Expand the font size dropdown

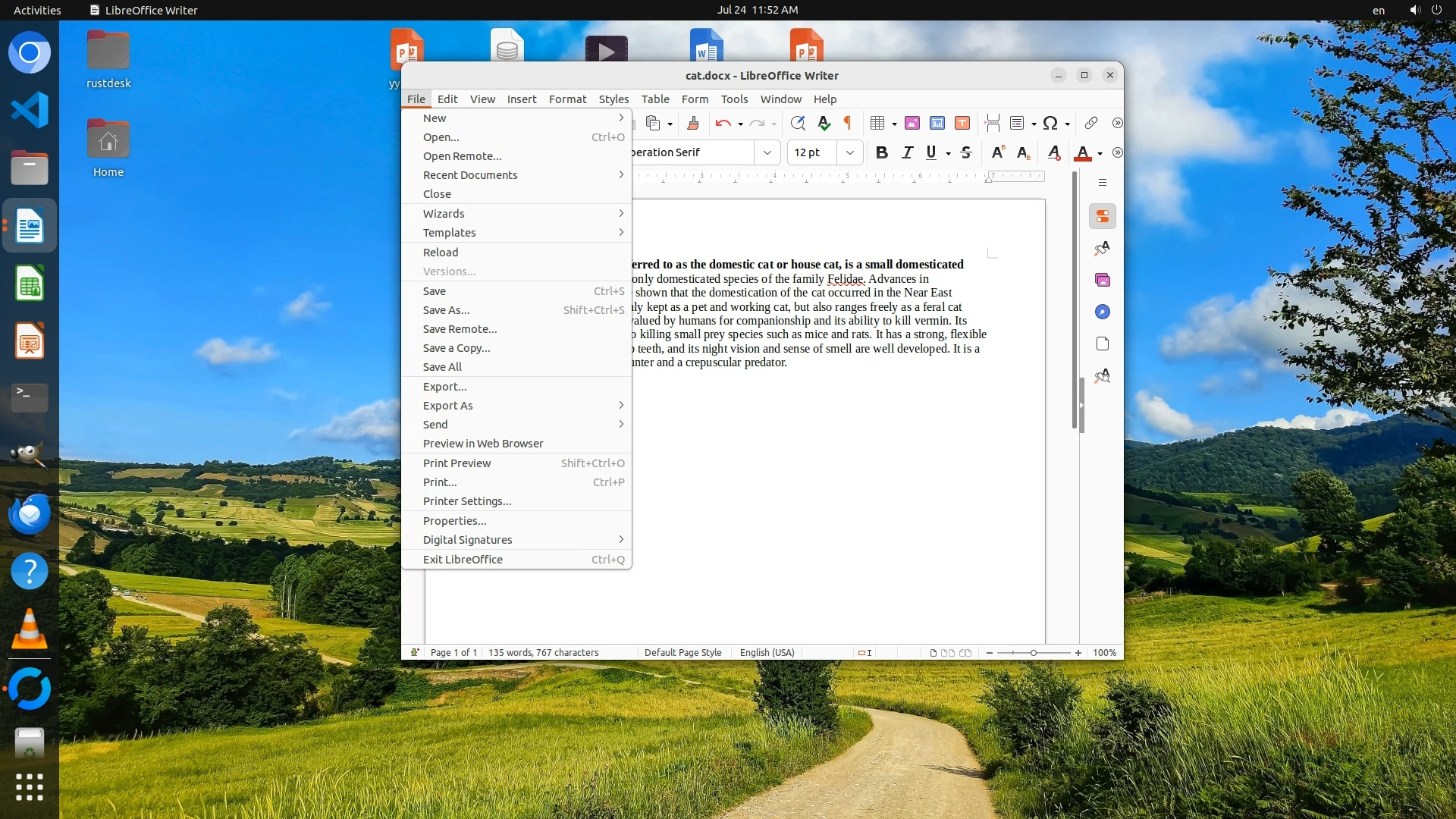click(850, 152)
